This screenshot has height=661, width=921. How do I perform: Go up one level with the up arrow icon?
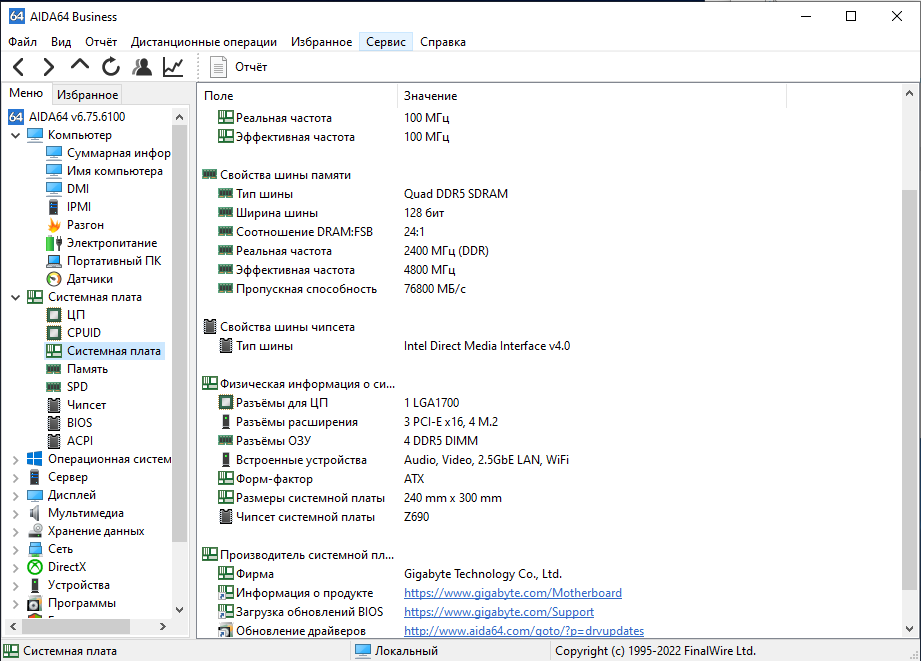click(x=80, y=65)
